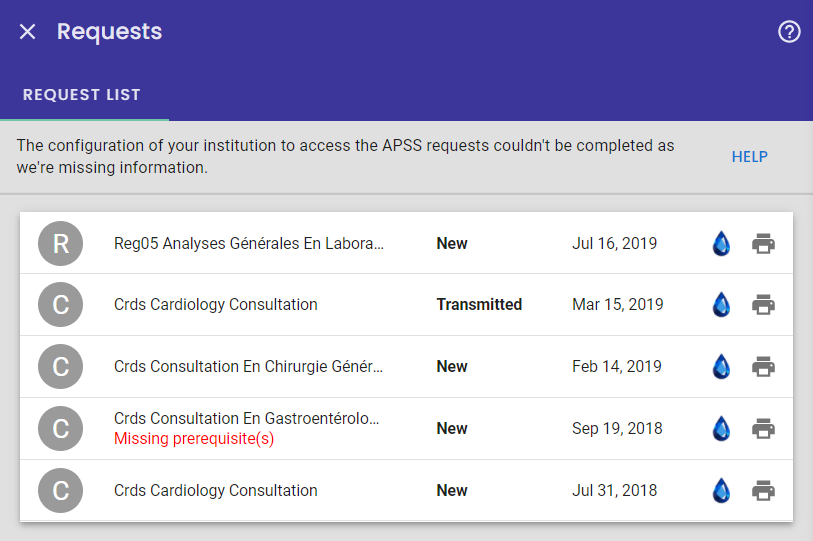Switch to the REQUEST LIST tab
The width and height of the screenshot is (813, 541).
click(x=82, y=95)
